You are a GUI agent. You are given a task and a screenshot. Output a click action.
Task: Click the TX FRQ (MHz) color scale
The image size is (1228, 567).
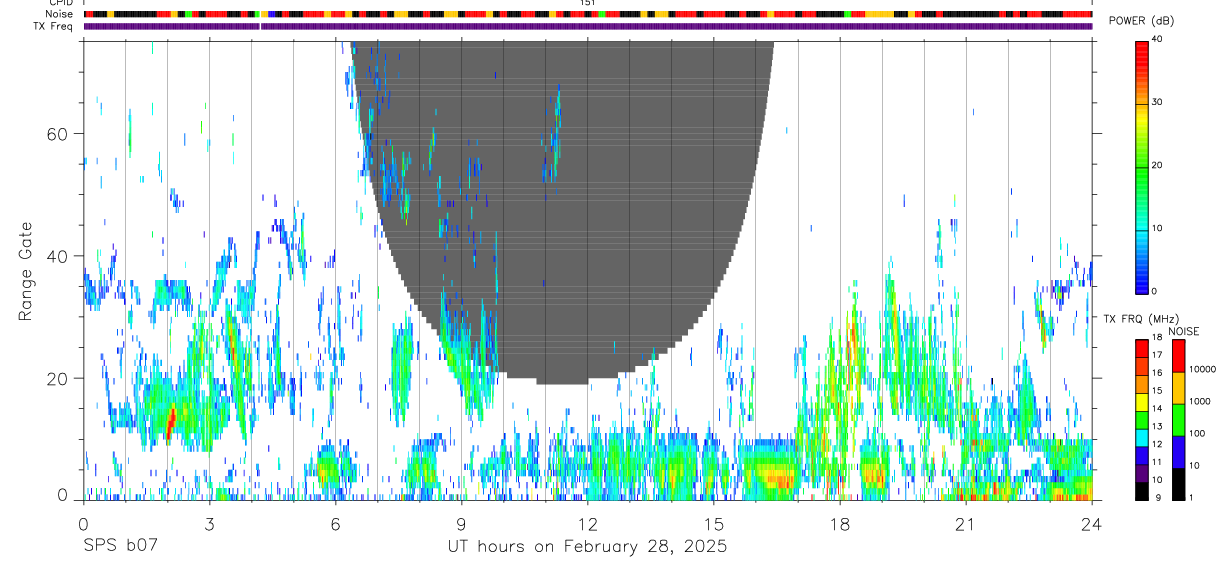coord(1142,419)
